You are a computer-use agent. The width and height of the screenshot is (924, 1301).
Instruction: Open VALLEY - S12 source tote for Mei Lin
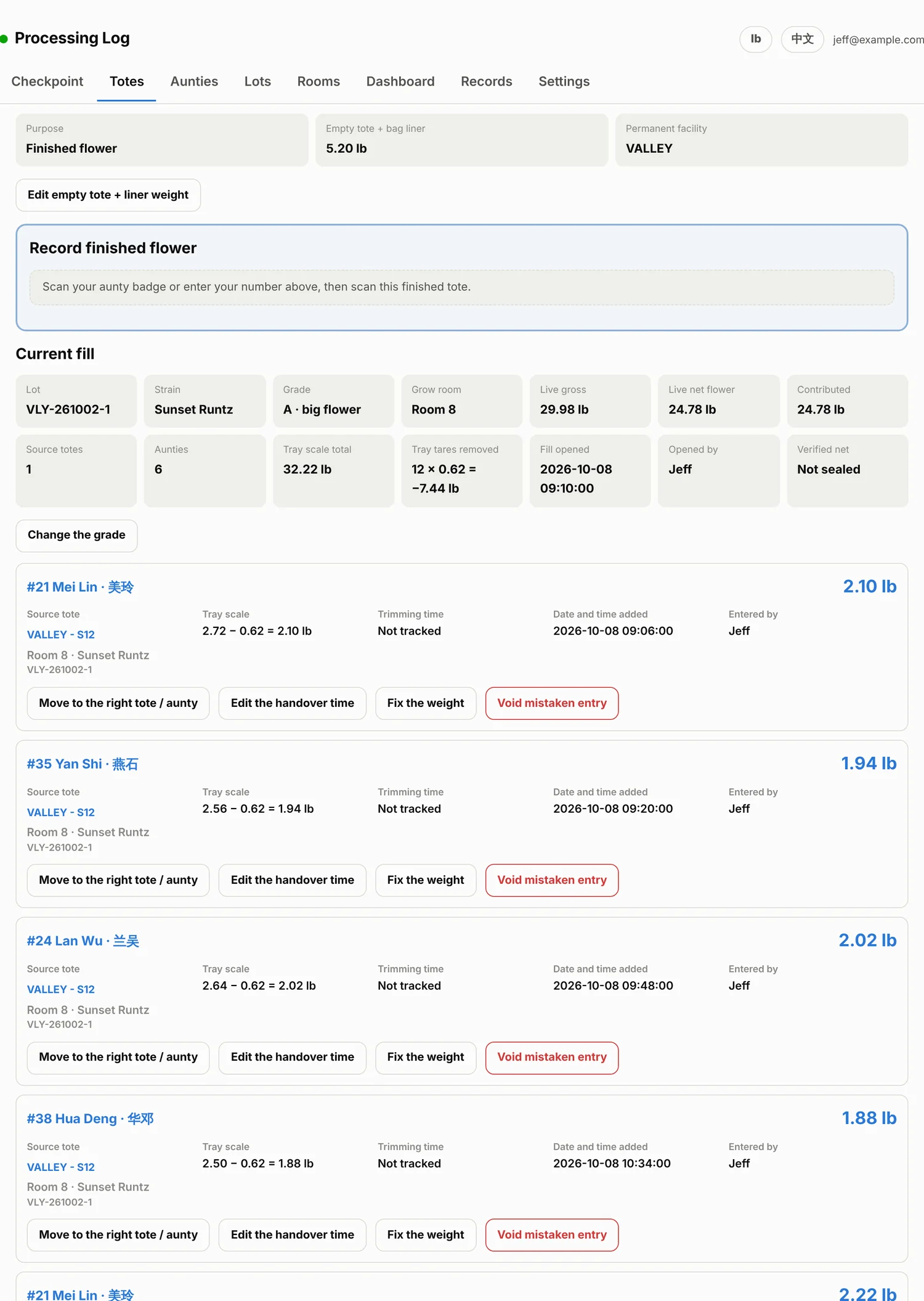(x=61, y=634)
